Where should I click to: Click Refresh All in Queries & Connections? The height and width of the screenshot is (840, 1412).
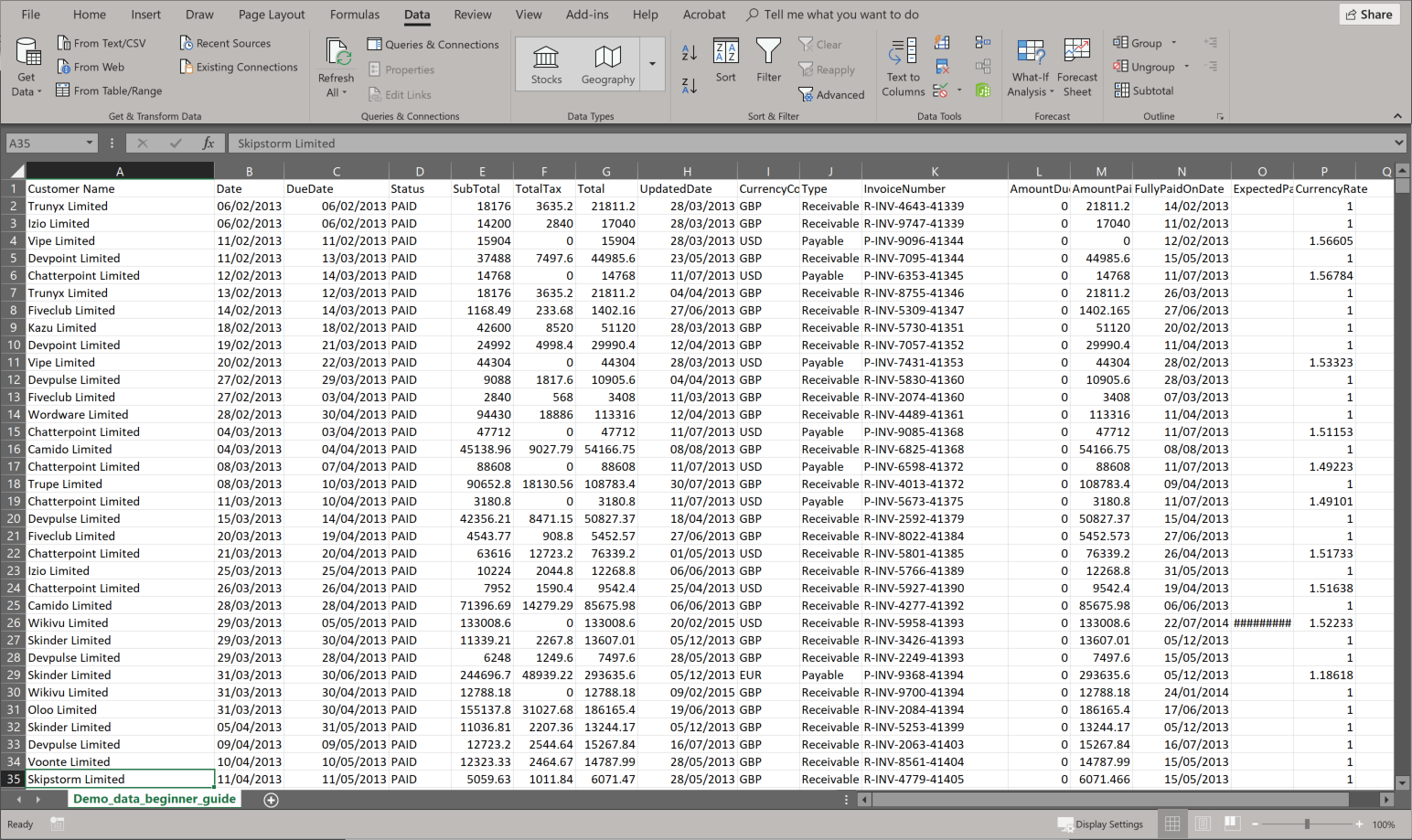tap(336, 66)
